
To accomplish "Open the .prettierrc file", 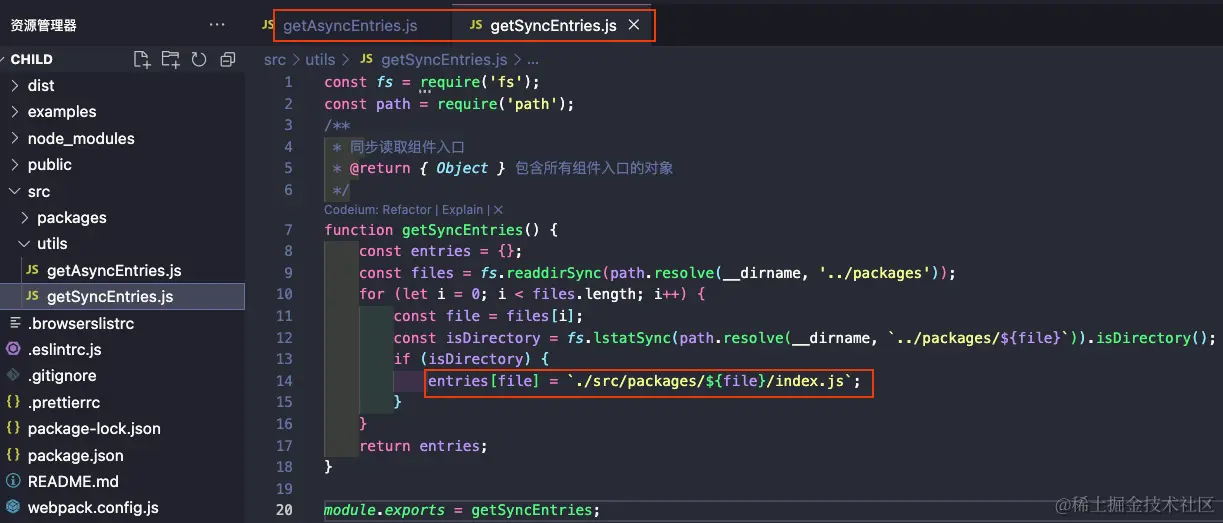I will click(64, 403).
